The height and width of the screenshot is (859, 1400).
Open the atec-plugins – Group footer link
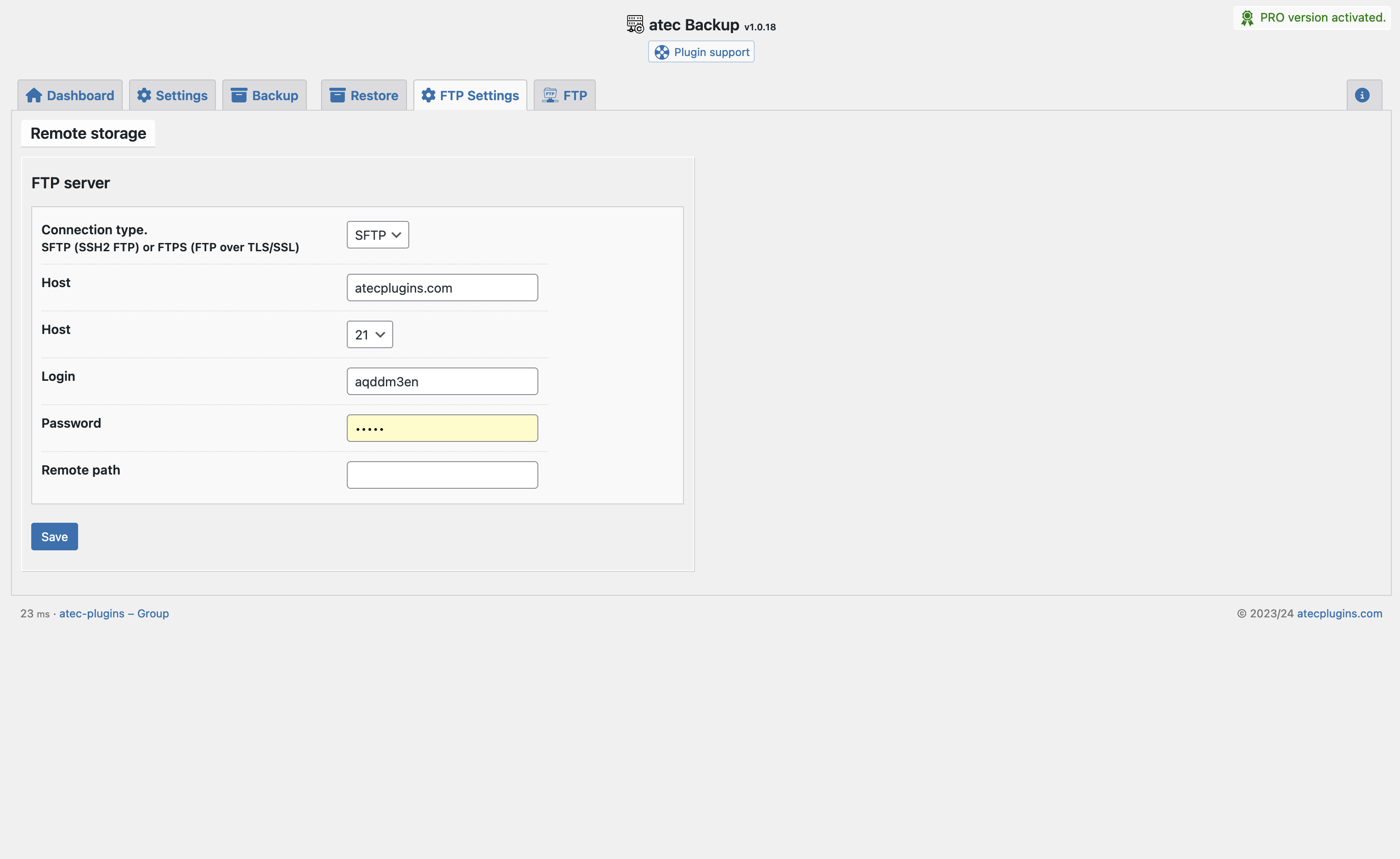(x=114, y=614)
